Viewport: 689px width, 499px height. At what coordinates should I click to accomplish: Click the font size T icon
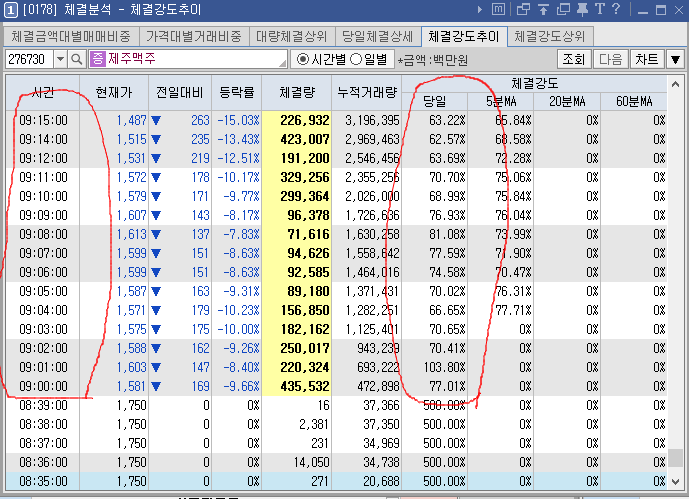point(600,10)
